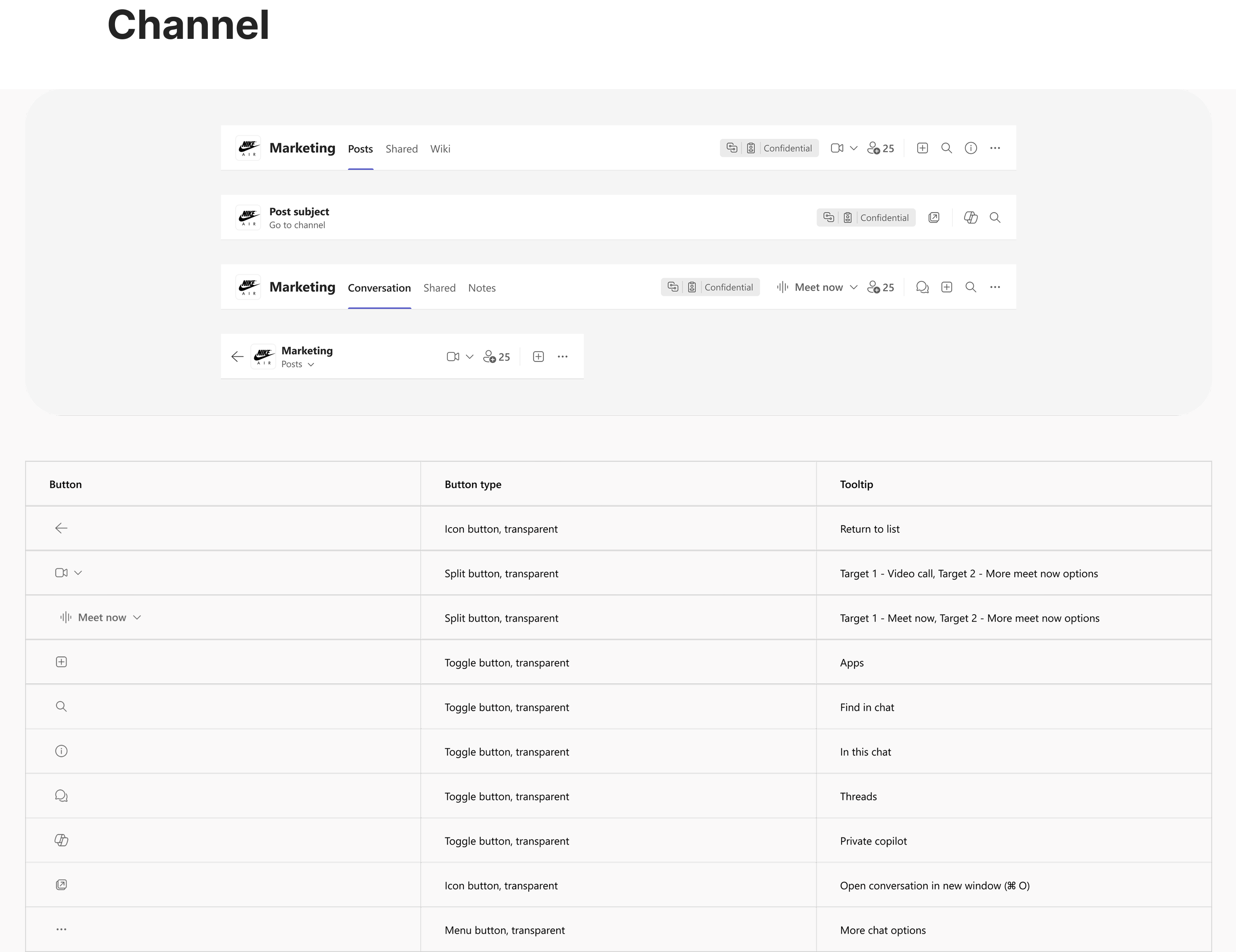Expand the Meet now chevron in the table
Viewport: 1236px width, 952px height.
tap(137, 618)
